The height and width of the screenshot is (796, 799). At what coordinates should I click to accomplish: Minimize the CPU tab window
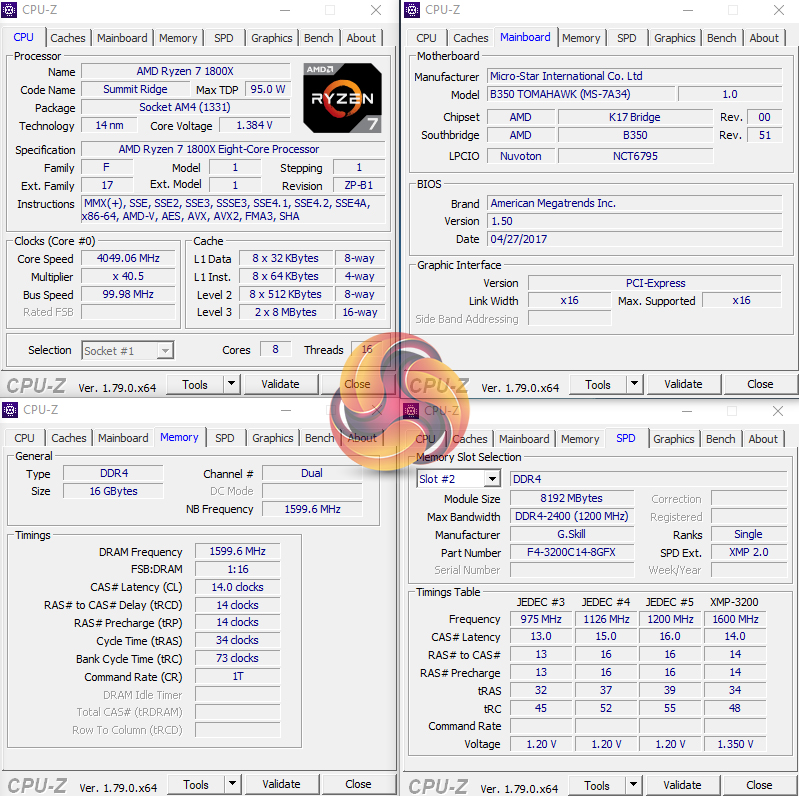point(285,10)
